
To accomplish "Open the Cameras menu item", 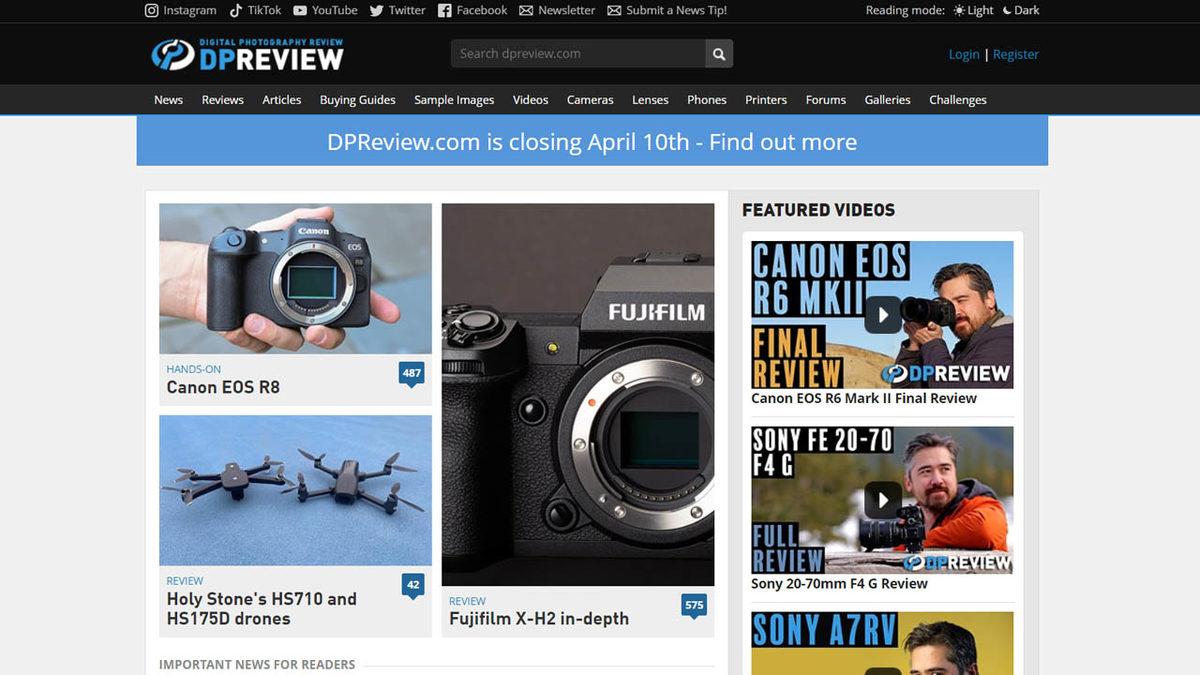I will [590, 100].
